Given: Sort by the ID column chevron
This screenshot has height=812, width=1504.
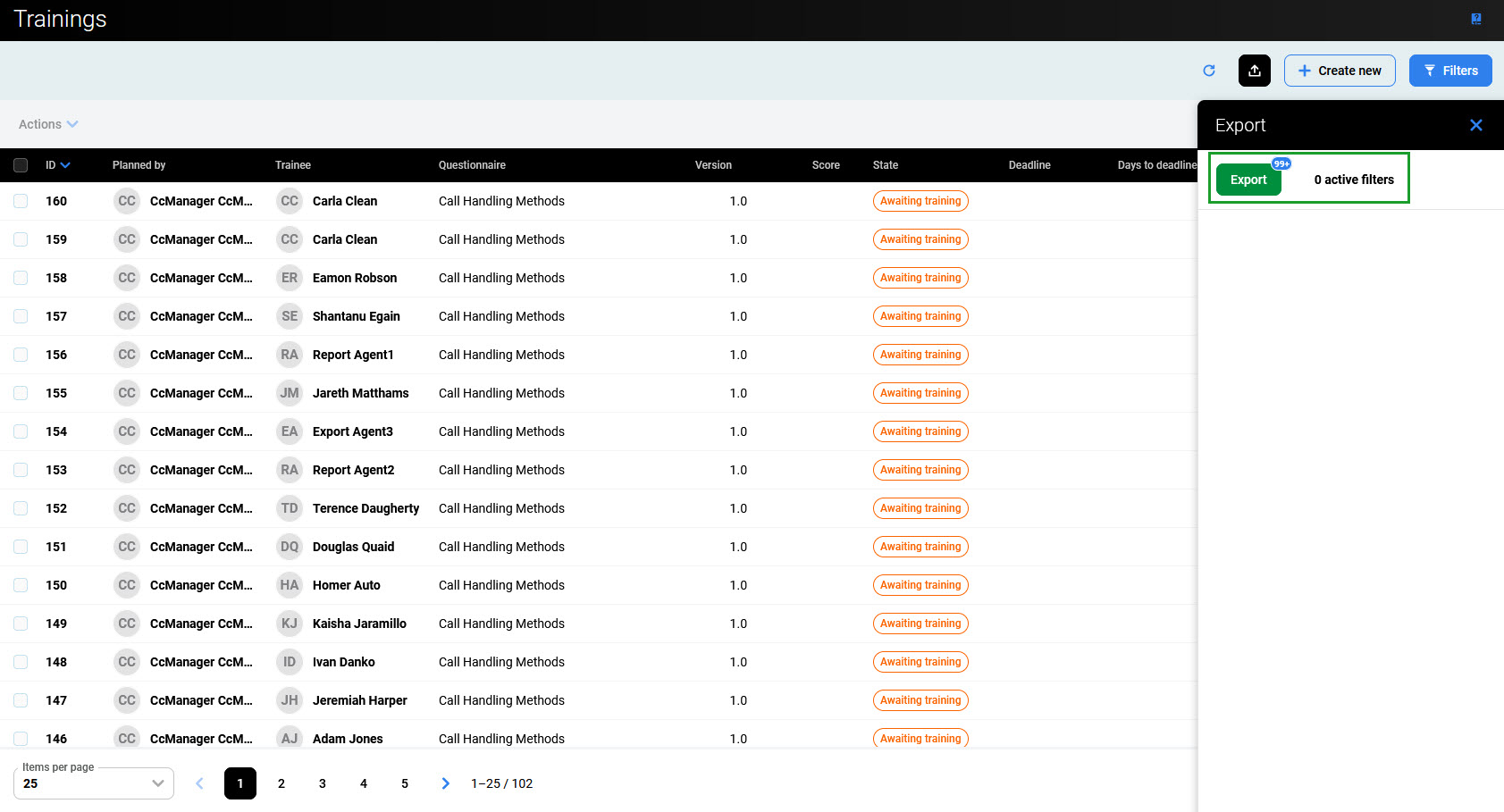Looking at the screenshot, I should (x=65, y=165).
